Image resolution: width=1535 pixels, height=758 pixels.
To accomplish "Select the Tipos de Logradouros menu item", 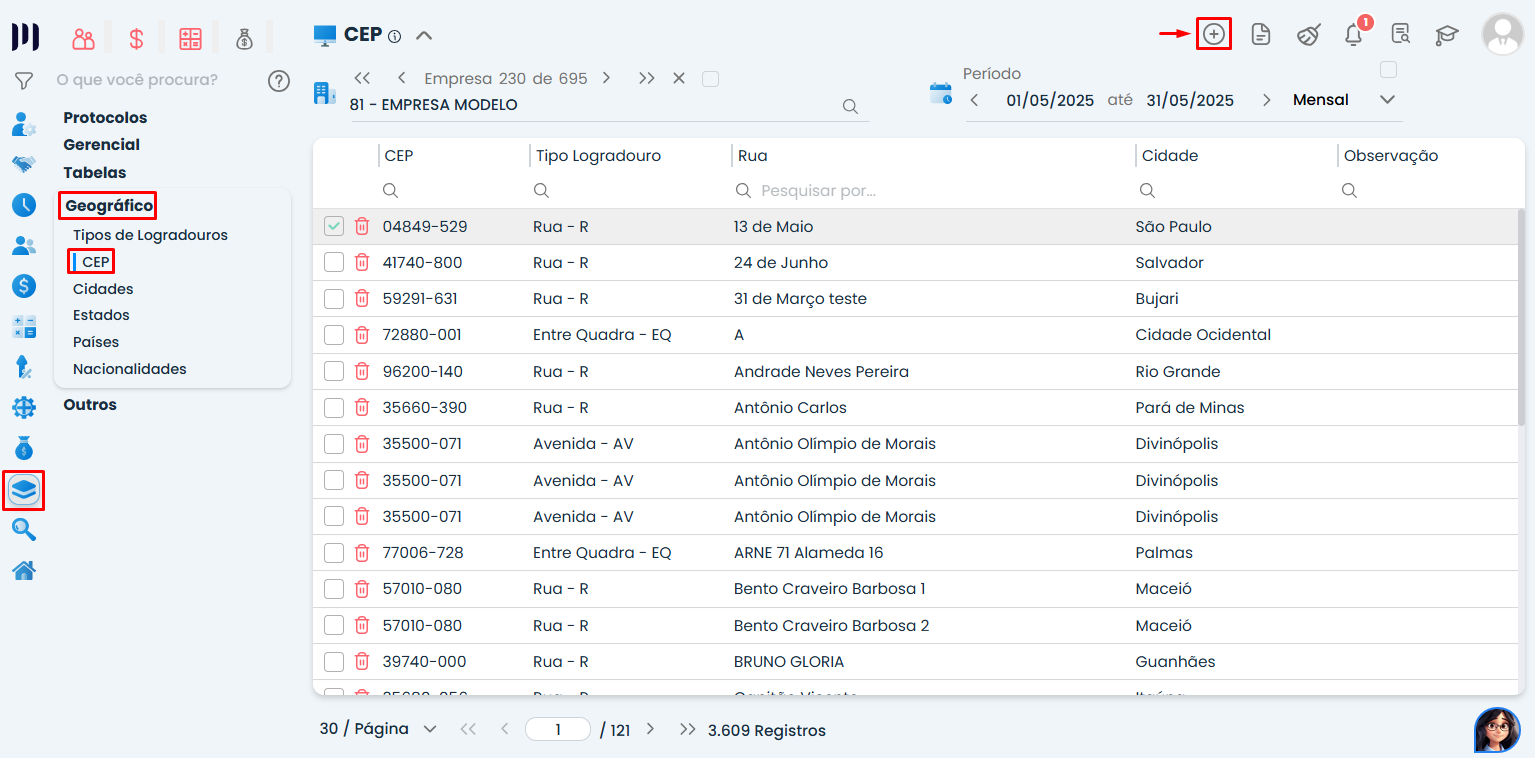I will [150, 235].
